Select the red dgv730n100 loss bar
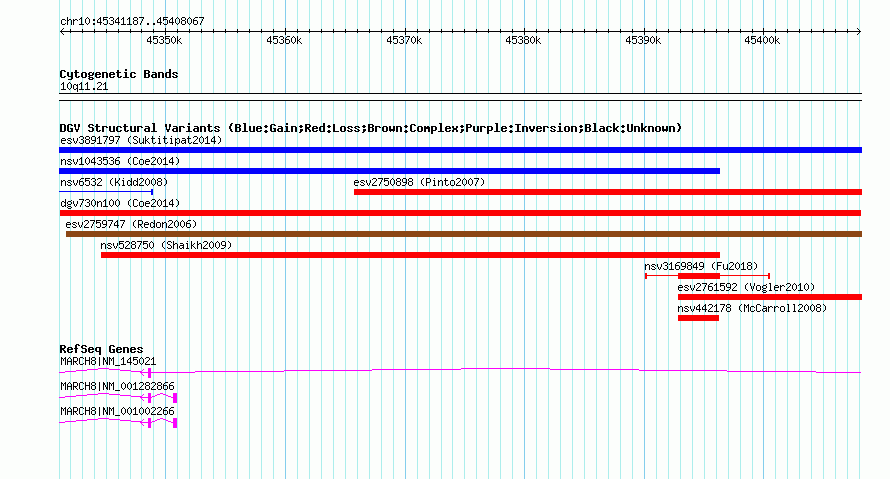 (460, 213)
